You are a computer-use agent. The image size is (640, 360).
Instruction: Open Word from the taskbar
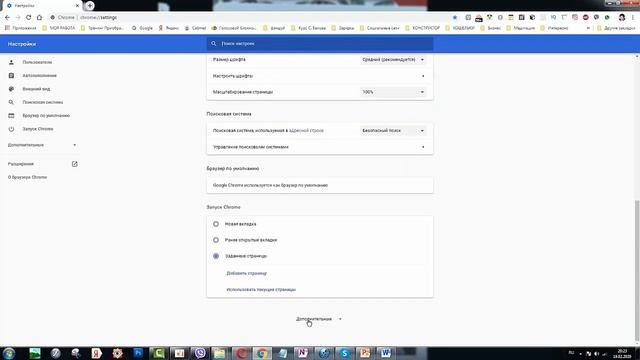click(x=386, y=353)
